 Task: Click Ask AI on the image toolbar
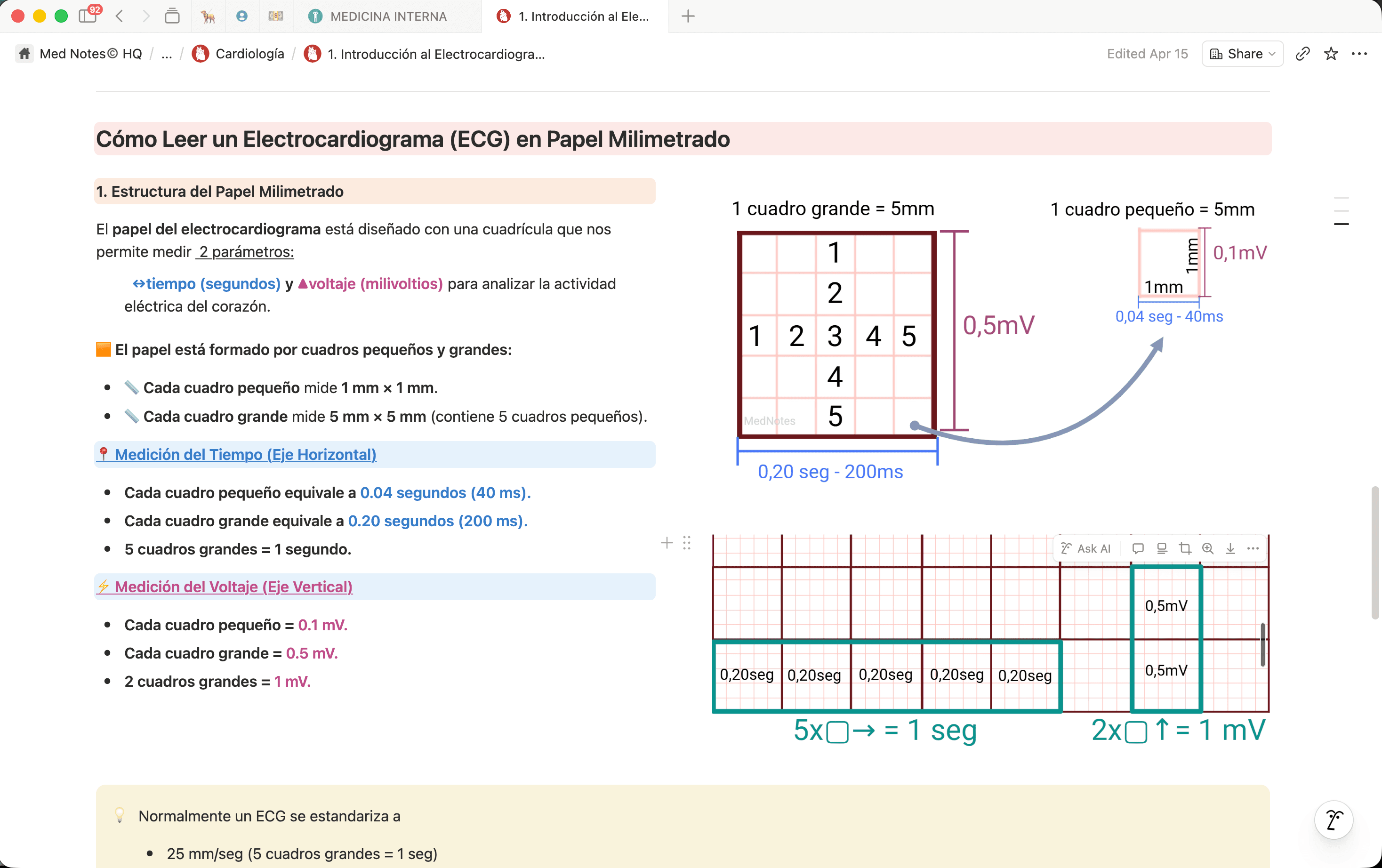tap(1086, 548)
